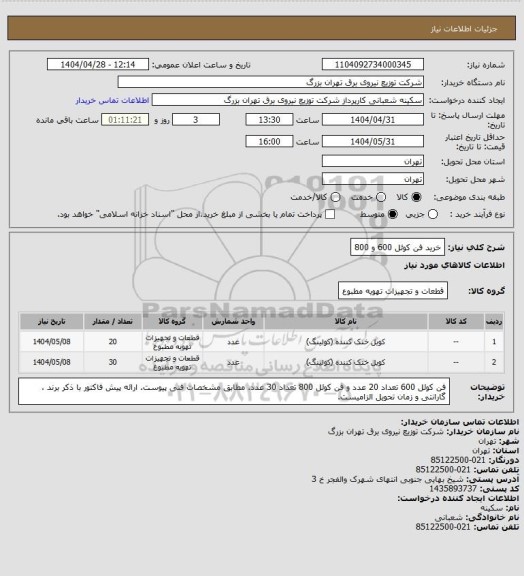The image size is (524, 576).
Task: Click the response deadline date 1404/04/31
Action: tap(373, 120)
